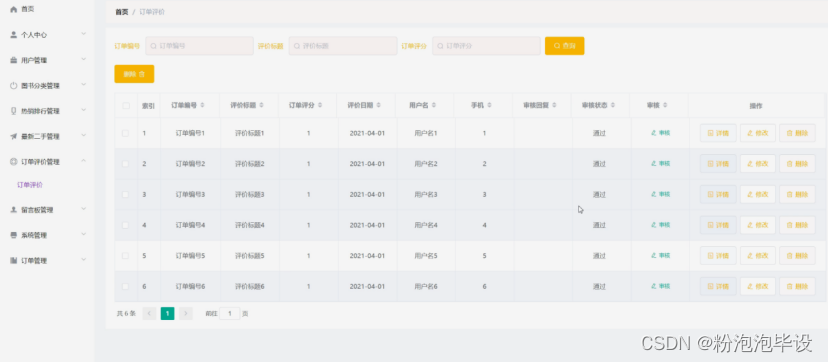The width and height of the screenshot is (828, 362).
Task: Check the box for row 订单编号3
Action: tap(125, 194)
